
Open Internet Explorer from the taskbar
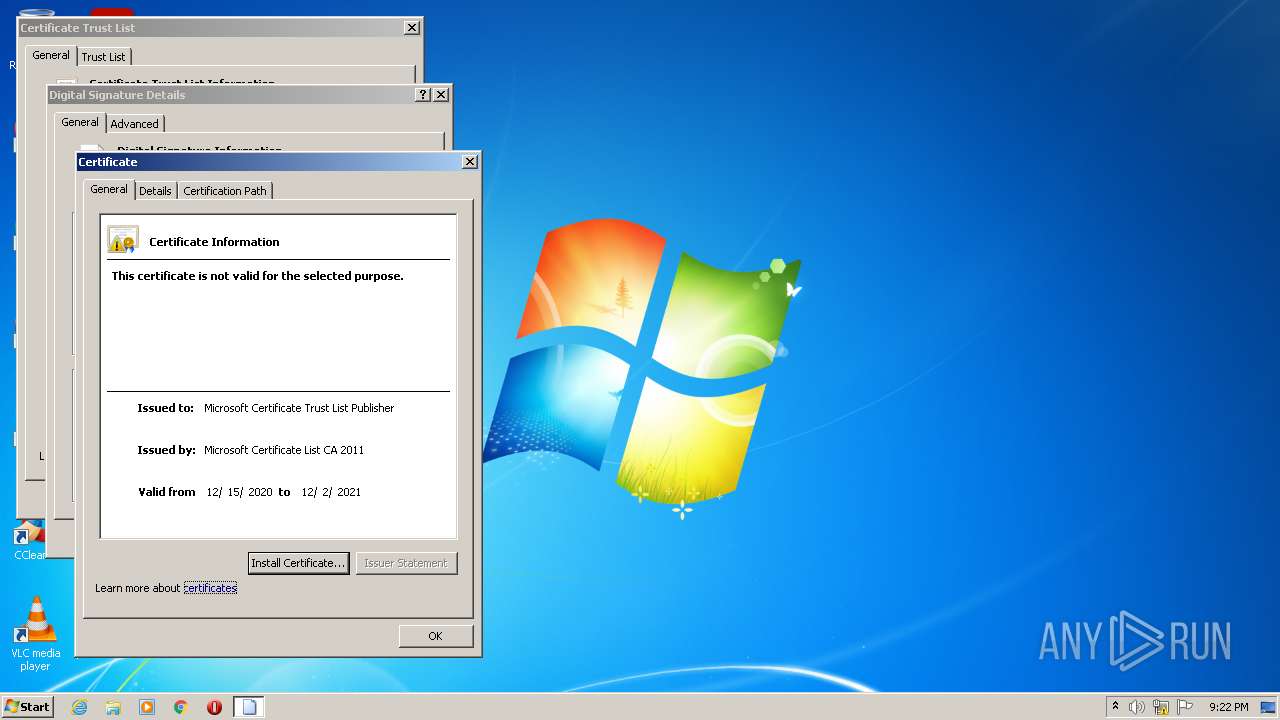point(80,707)
